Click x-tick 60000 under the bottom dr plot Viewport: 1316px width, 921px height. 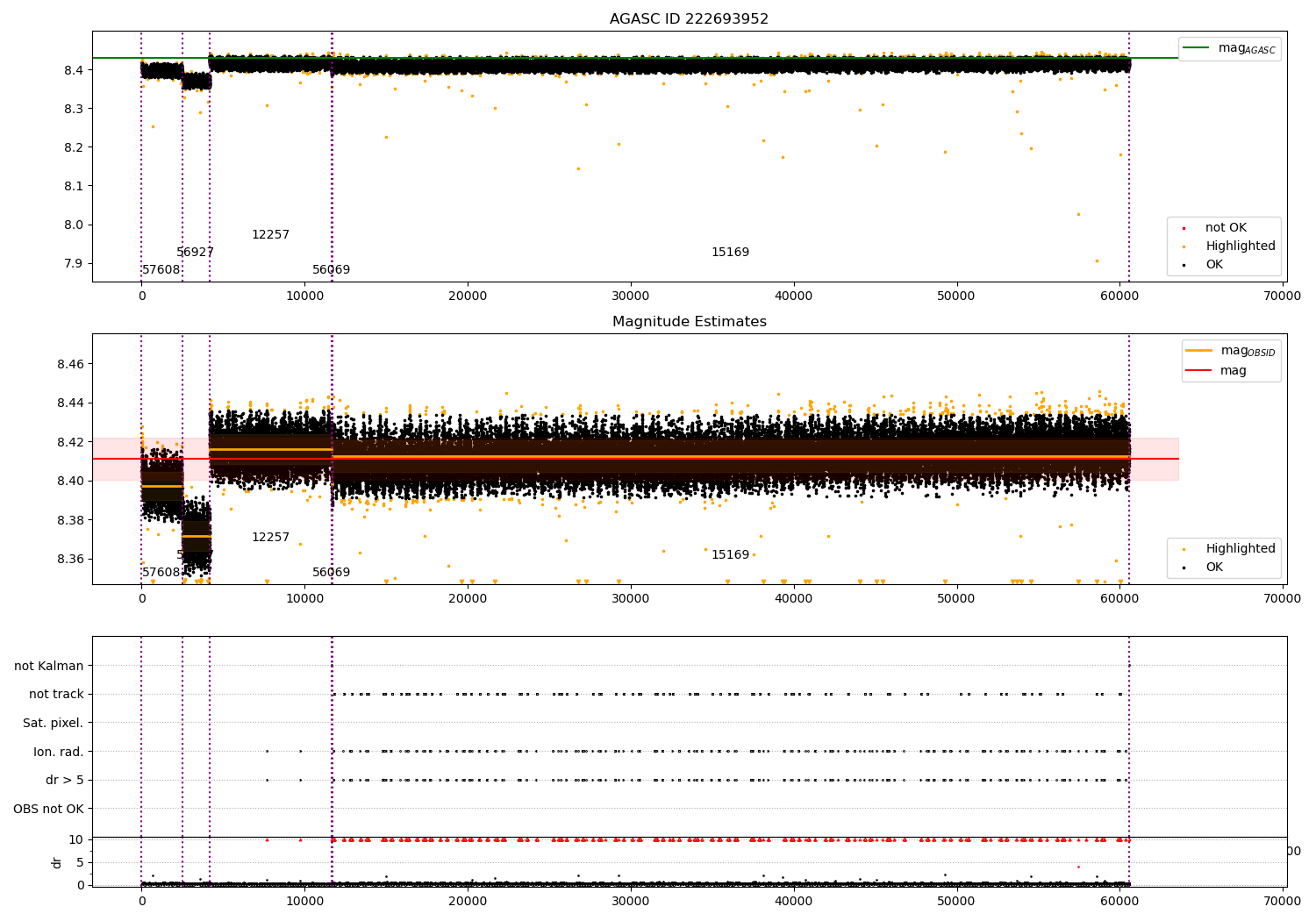click(x=1119, y=901)
